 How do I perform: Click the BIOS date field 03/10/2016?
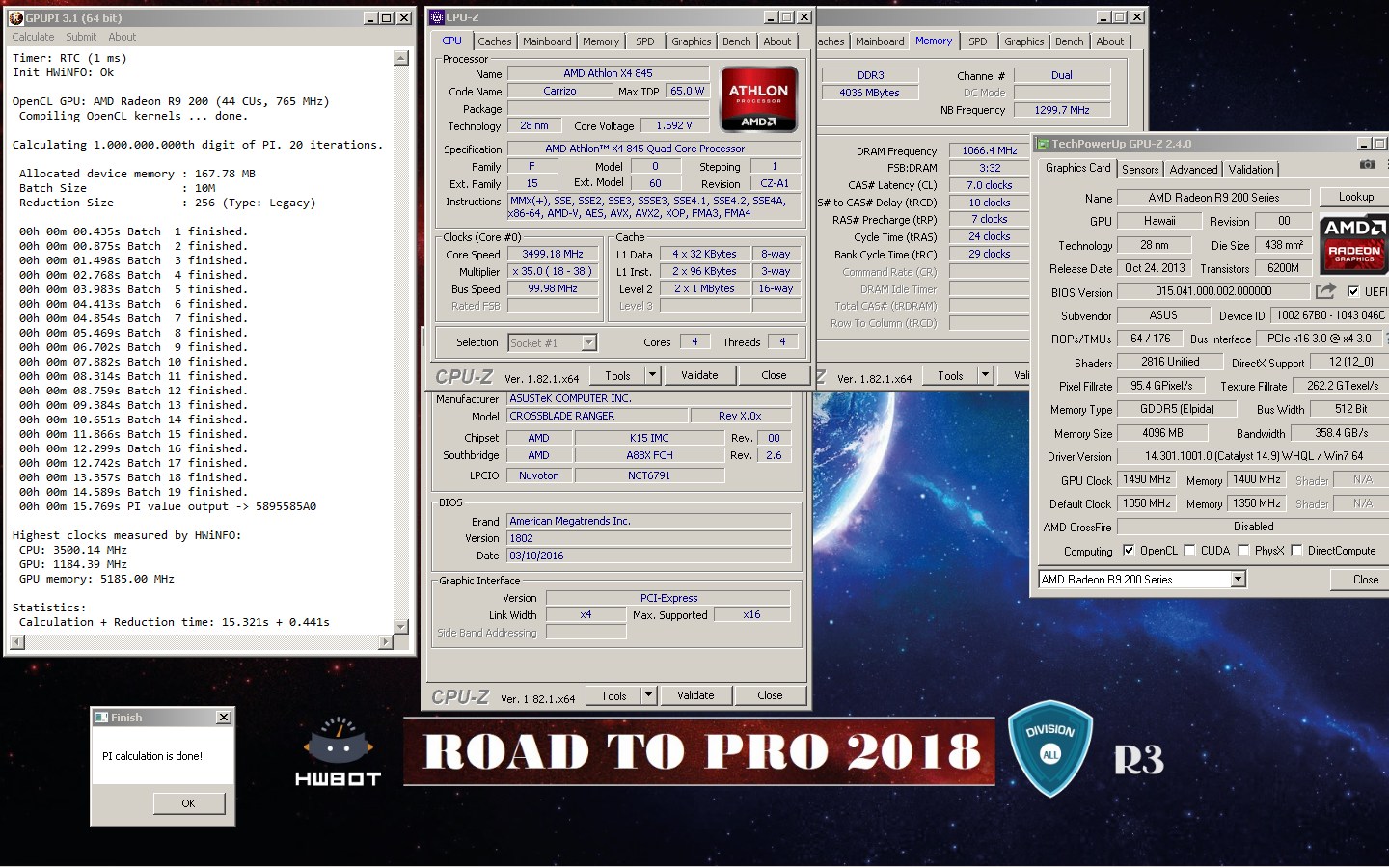pos(649,556)
